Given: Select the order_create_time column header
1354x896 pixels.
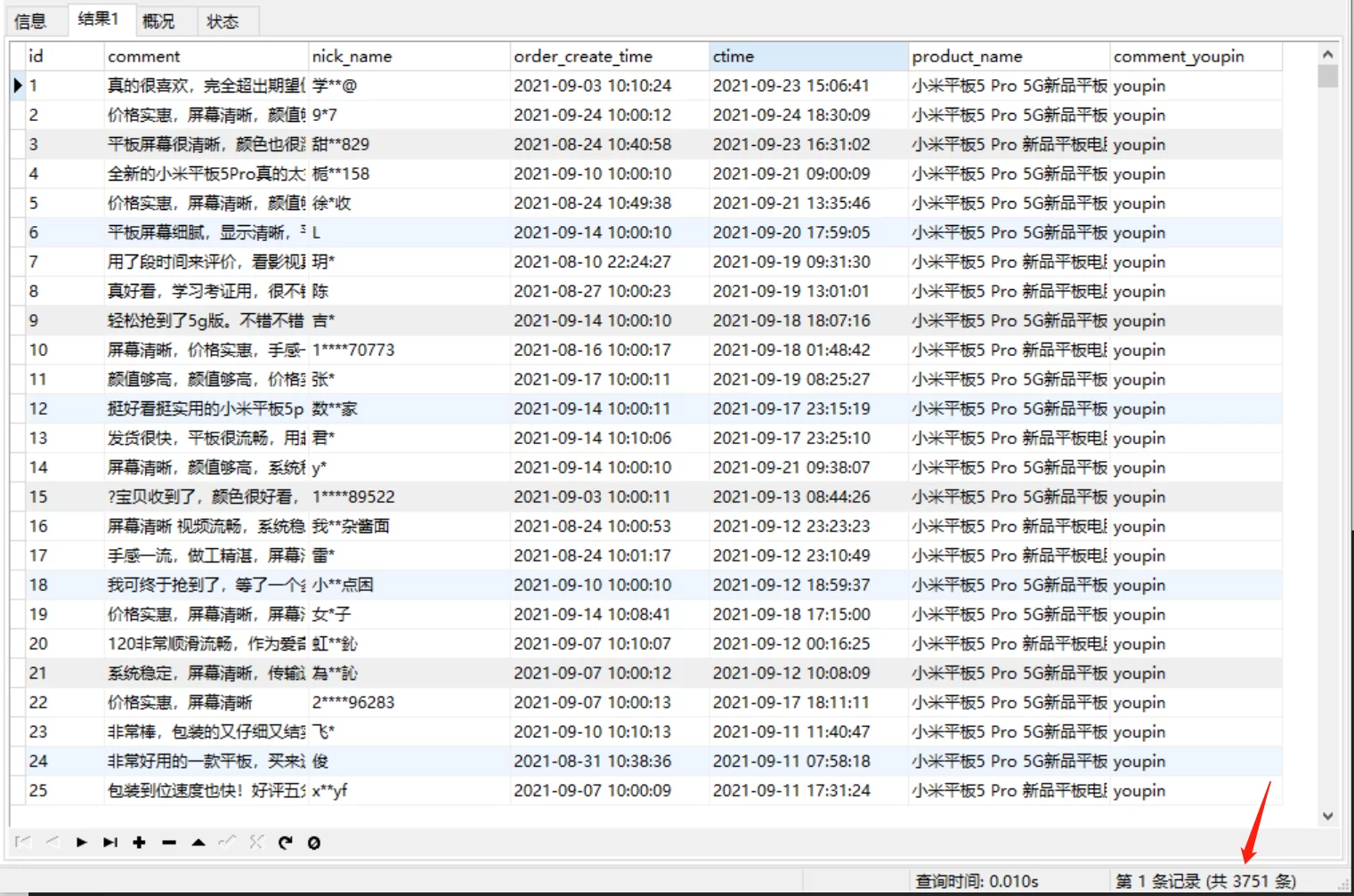Looking at the screenshot, I should (610, 56).
